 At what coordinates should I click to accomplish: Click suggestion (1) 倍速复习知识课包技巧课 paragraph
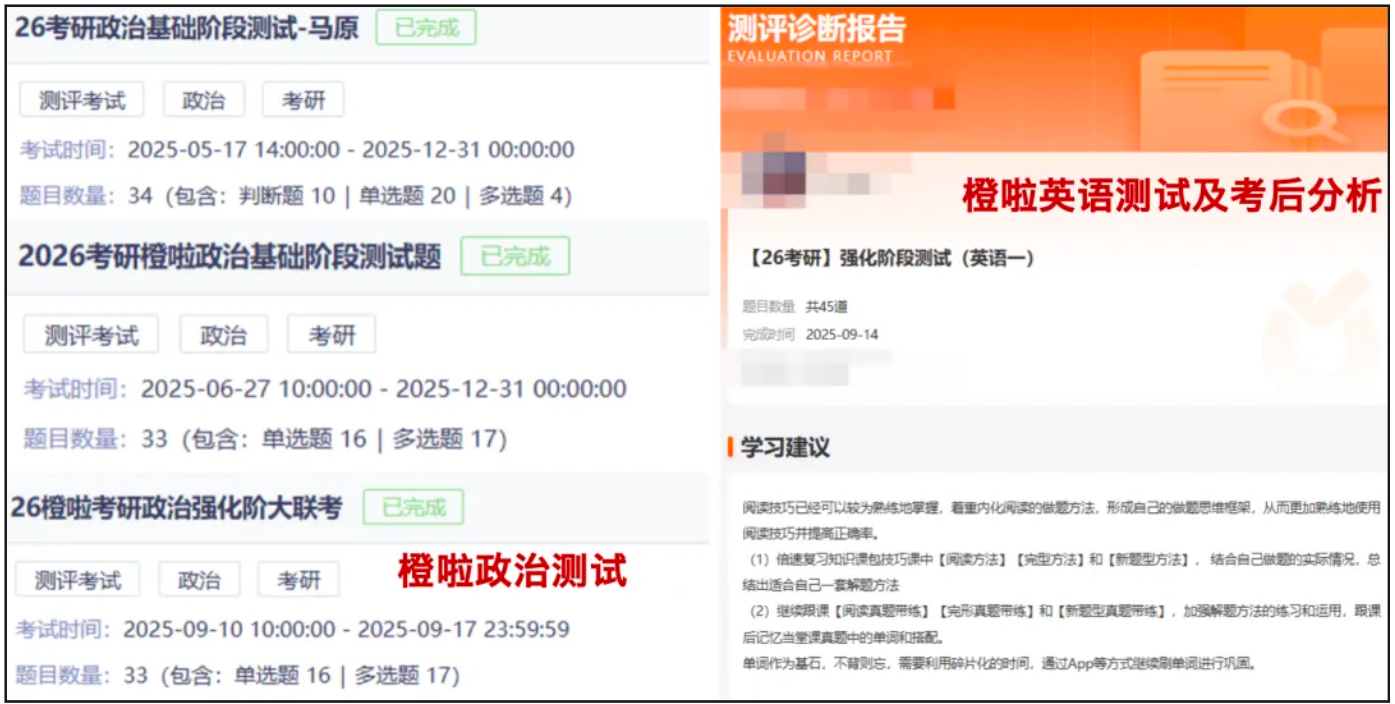(x=1063, y=571)
